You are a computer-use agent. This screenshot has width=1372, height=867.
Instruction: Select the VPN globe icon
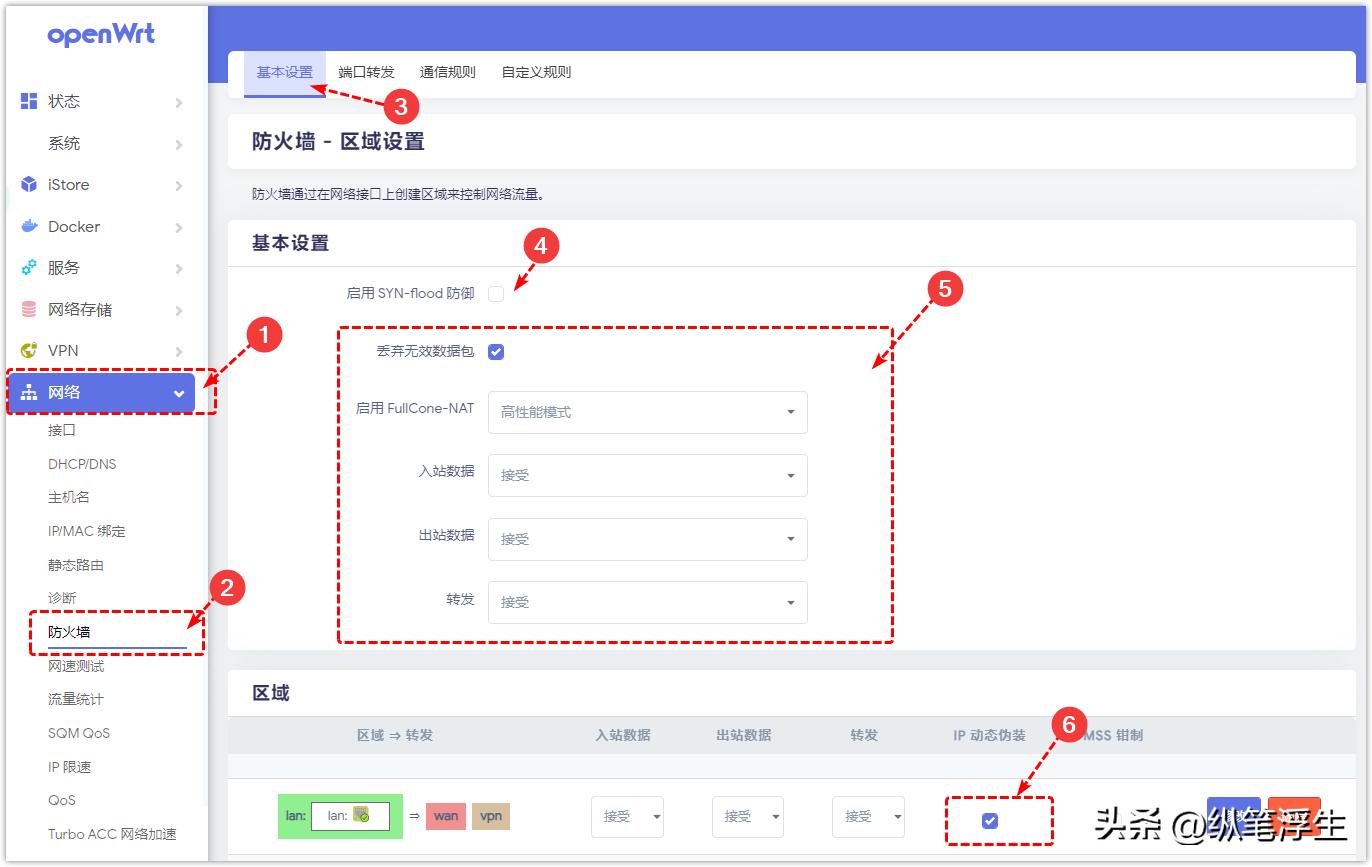[27, 350]
